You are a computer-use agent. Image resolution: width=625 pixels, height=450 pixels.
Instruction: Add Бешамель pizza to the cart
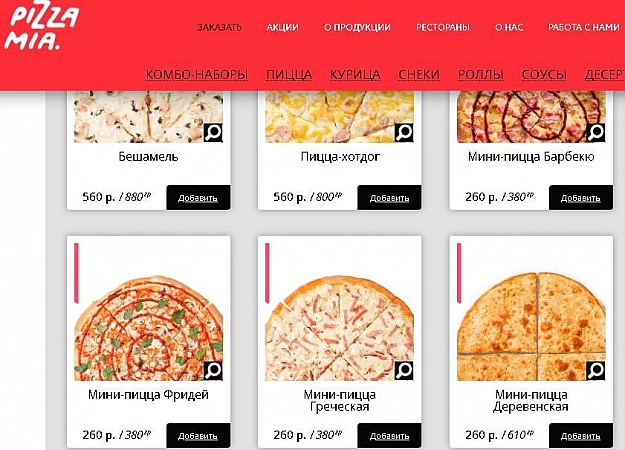(198, 198)
